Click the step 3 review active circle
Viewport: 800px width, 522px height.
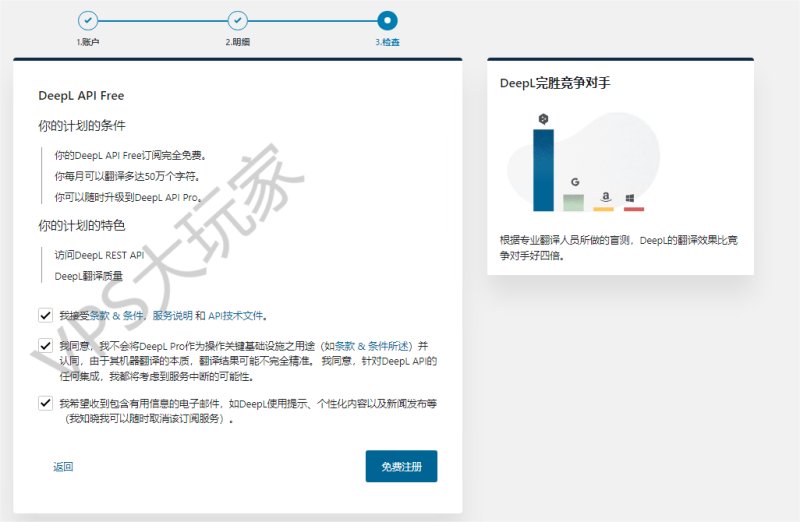pyautogui.click(x=387, y=20)
